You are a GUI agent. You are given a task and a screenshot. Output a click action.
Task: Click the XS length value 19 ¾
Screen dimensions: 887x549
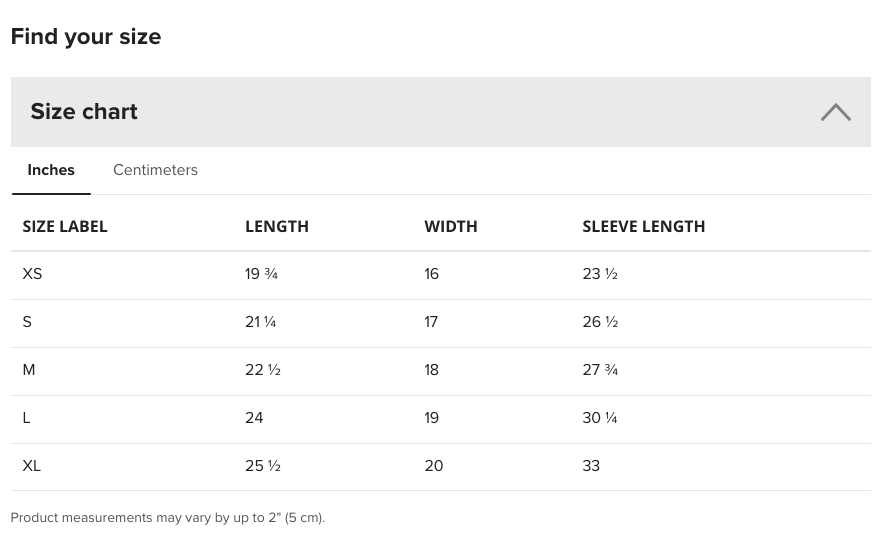click(x=261, y=274)
